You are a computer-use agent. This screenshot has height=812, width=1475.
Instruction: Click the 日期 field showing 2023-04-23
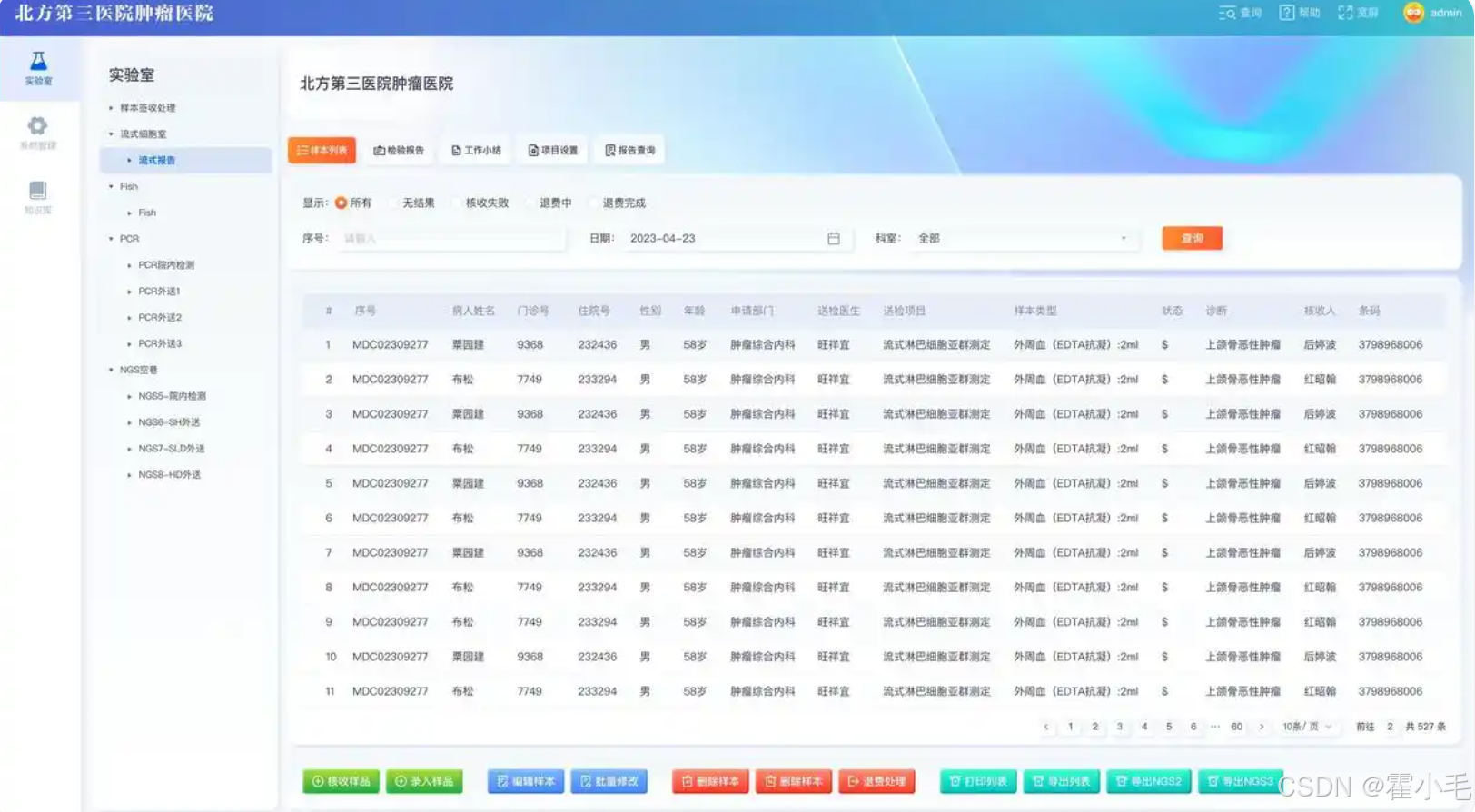[736, 238]
